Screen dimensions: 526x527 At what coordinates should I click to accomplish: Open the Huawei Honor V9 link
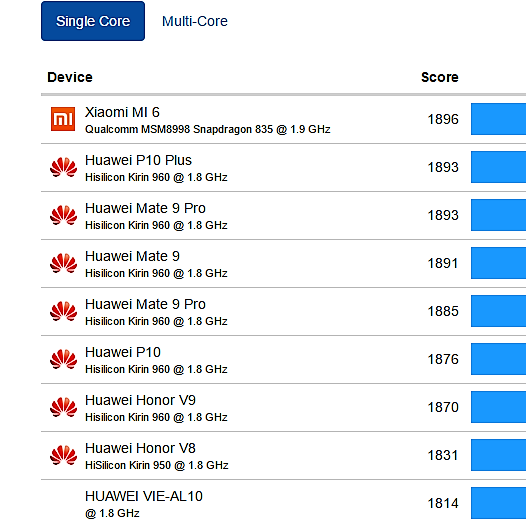[x=140, y=400]
